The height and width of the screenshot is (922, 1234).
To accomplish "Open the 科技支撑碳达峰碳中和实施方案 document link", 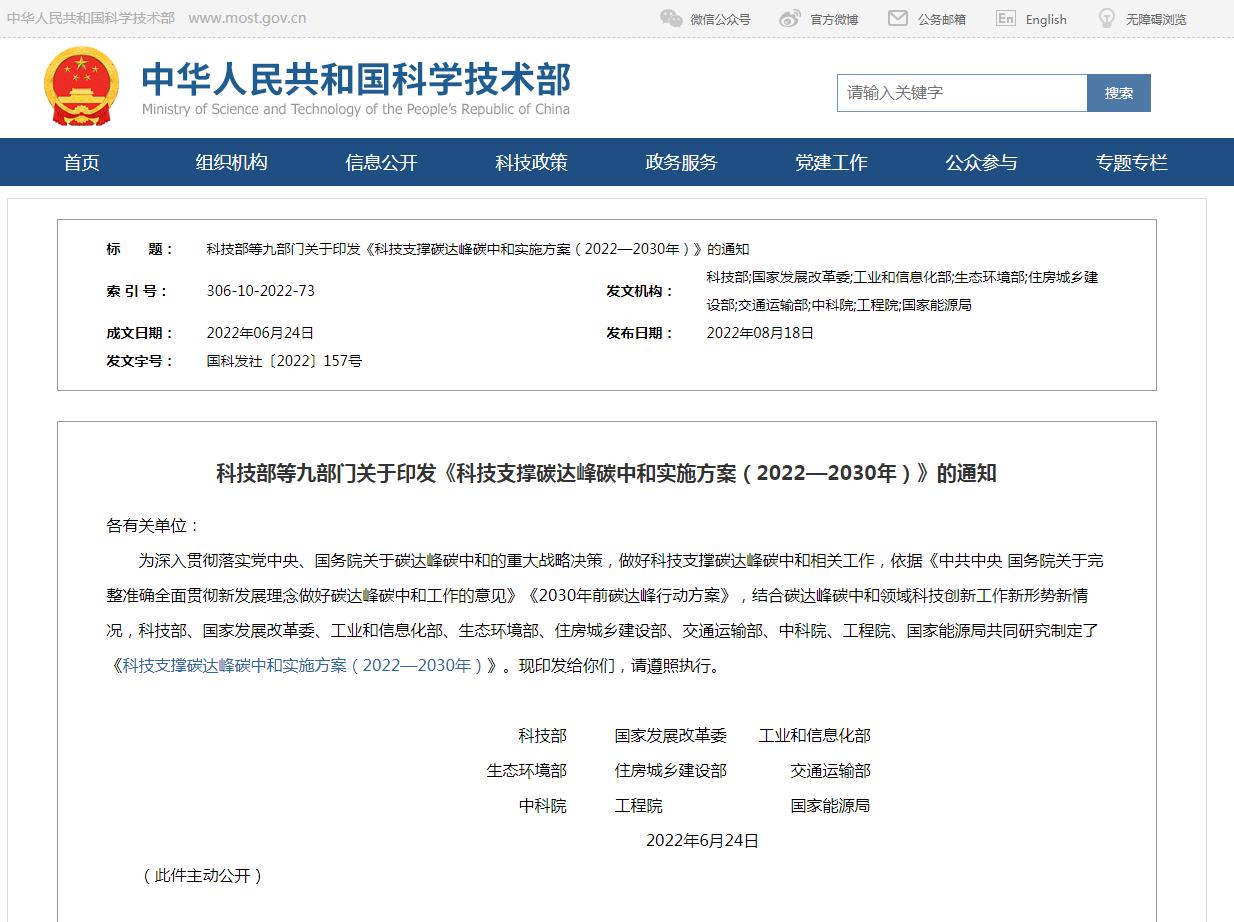I will point(303,665).
